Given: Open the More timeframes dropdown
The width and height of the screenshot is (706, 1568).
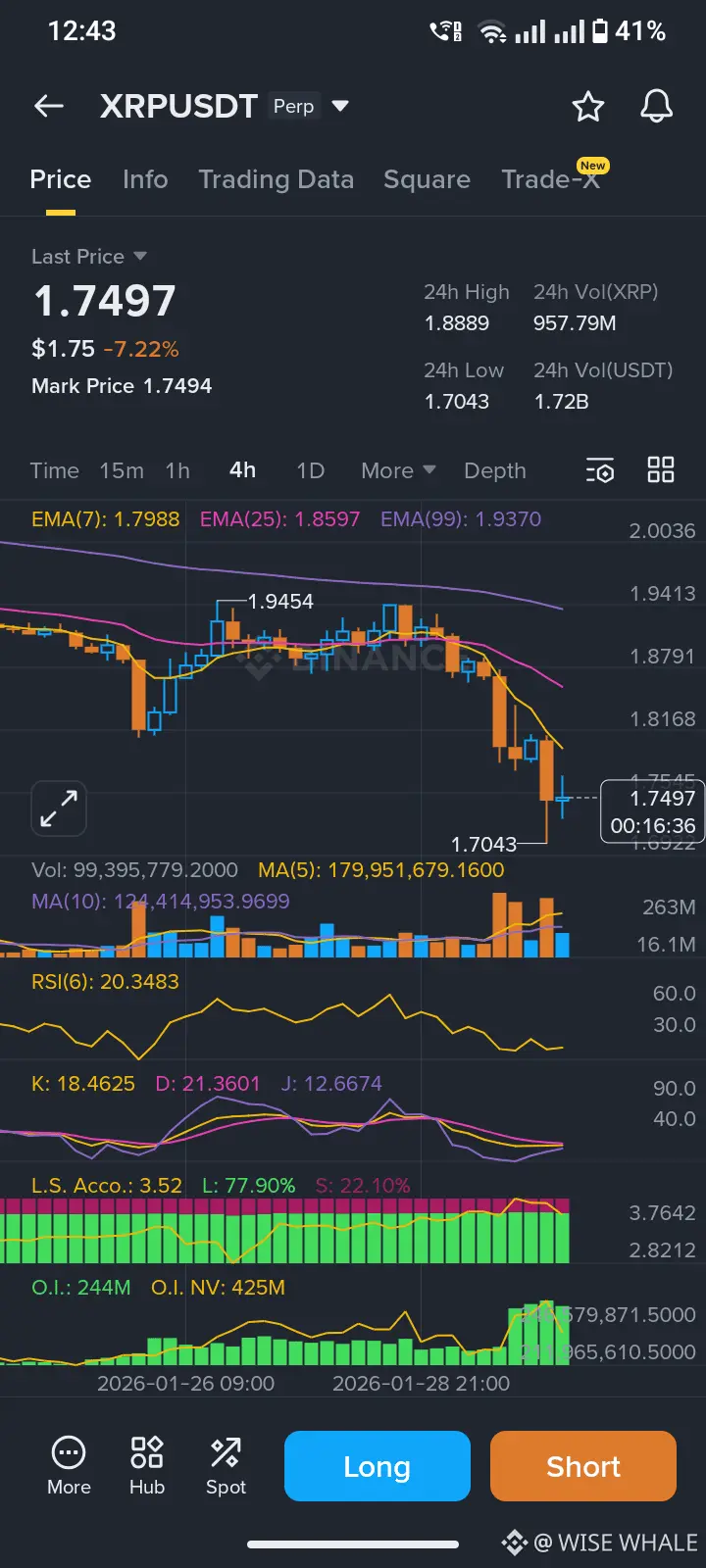Looking at the screenshot, I should pos(398,471).
